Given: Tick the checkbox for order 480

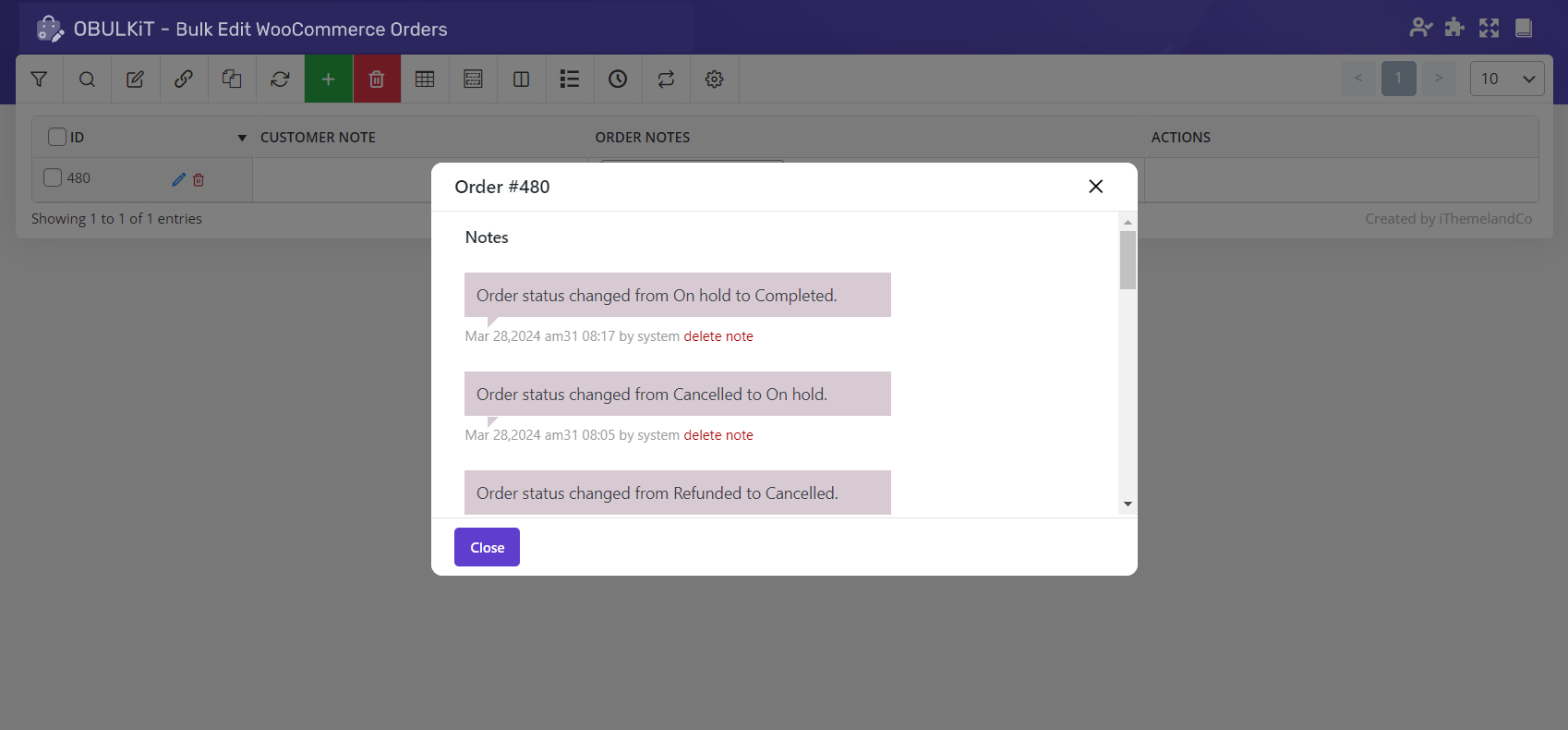Looking at the screenshot, I should pyautogui.click(x=53, y=177).
